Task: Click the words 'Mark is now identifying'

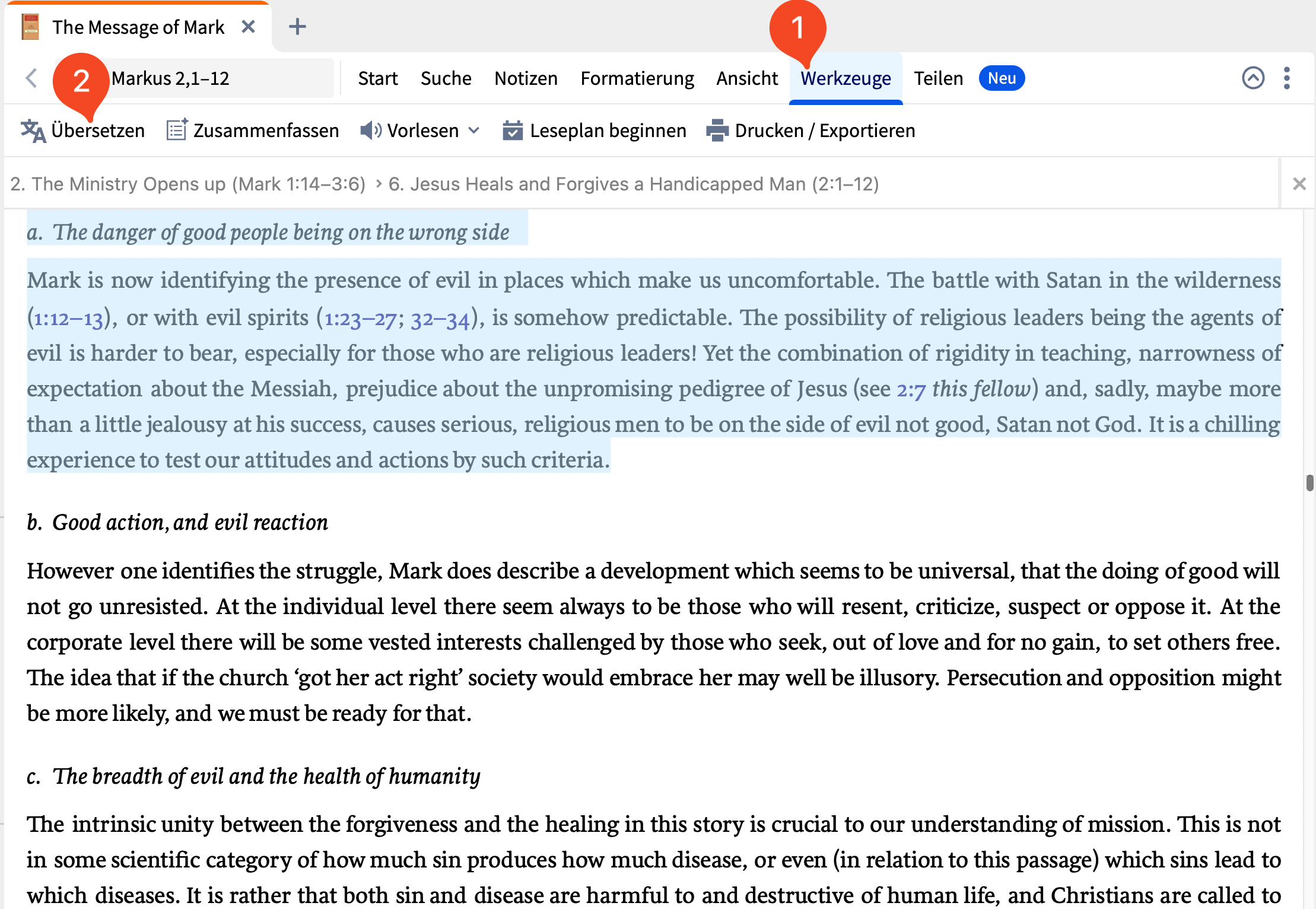Action: (148, 280)
